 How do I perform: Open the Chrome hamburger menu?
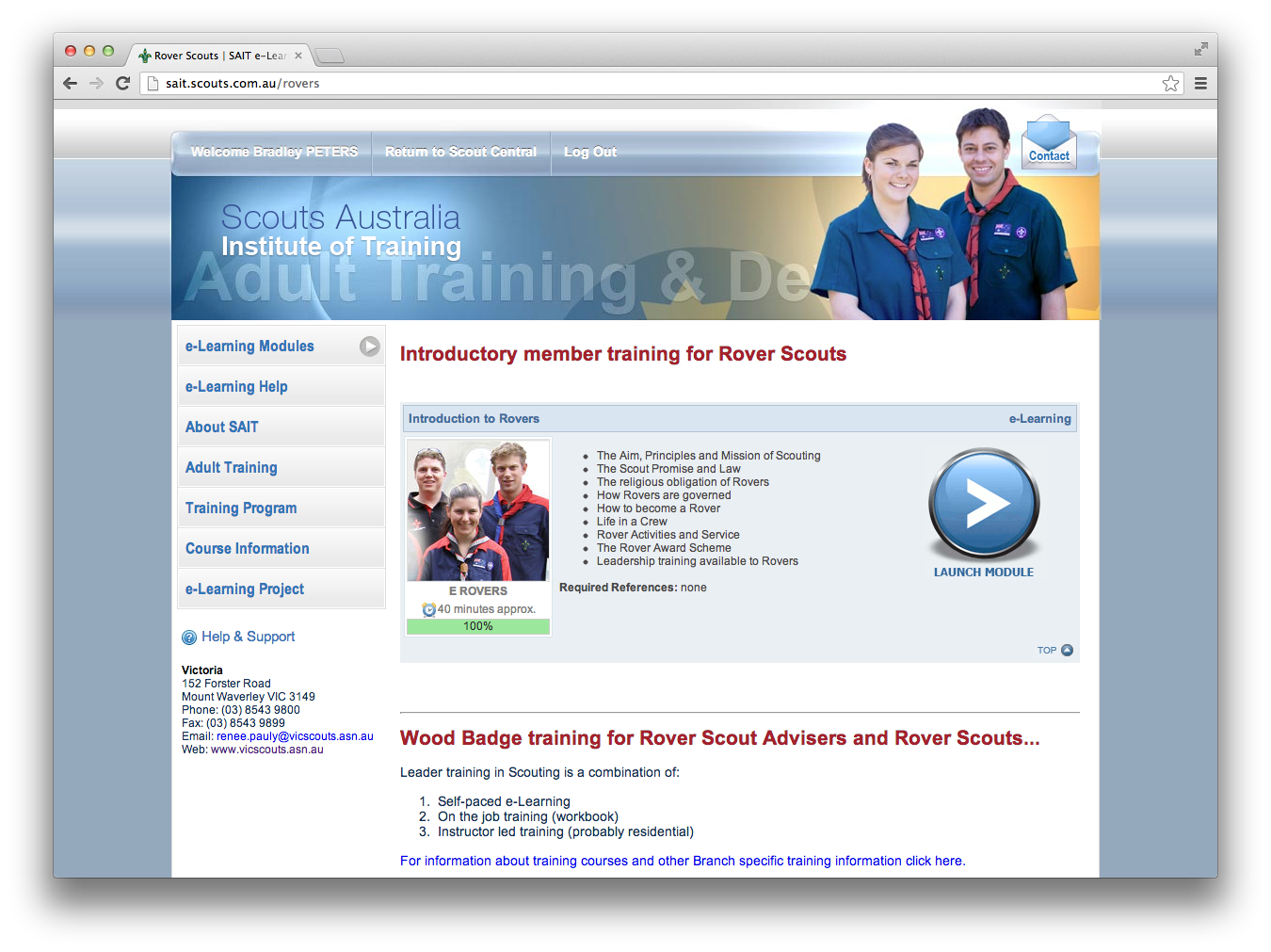1200,83
